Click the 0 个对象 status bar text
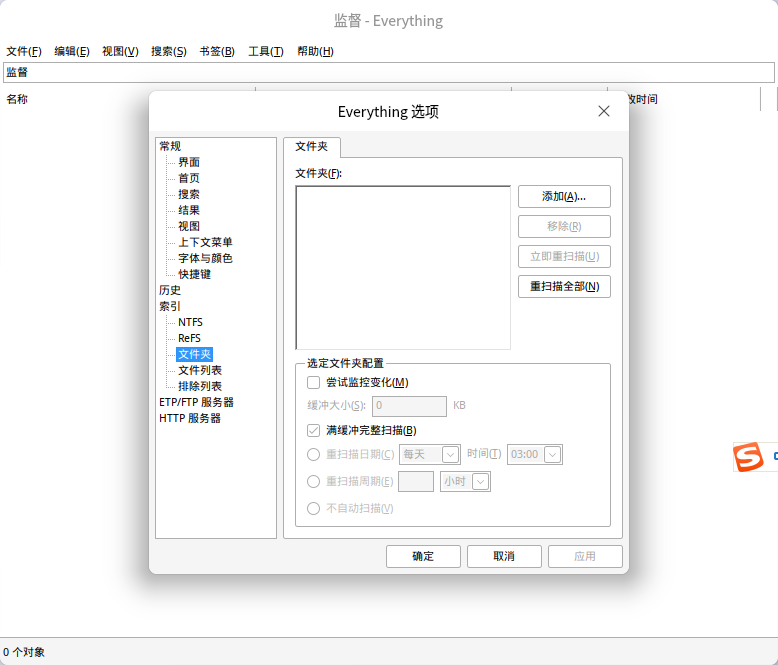This screenshot has height=665, width=778. 24,652
